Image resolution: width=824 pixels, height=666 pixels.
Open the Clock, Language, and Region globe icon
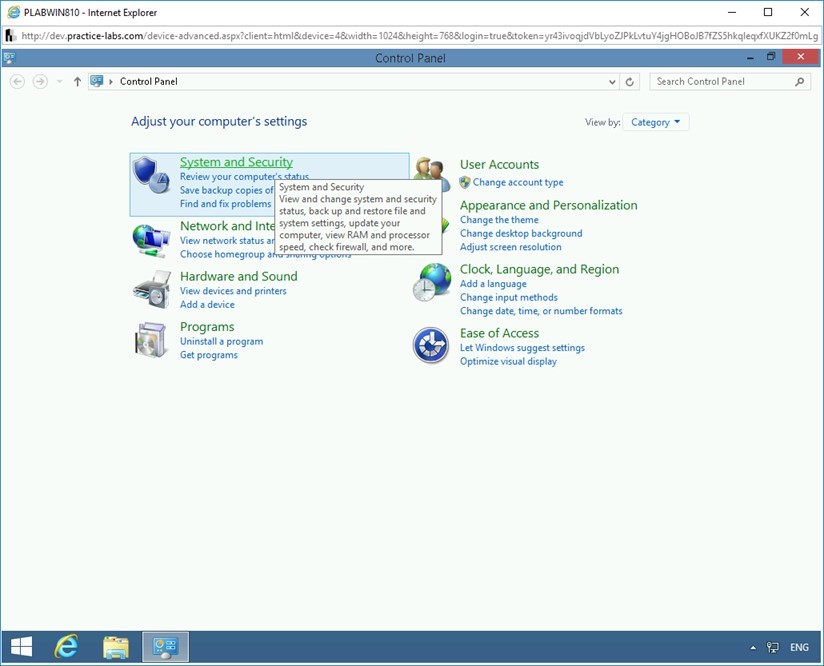(x=431, y=283)
